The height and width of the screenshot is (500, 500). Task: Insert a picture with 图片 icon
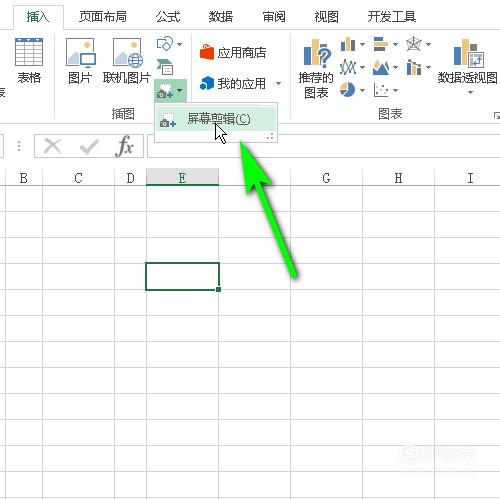[x=80, y=53]
